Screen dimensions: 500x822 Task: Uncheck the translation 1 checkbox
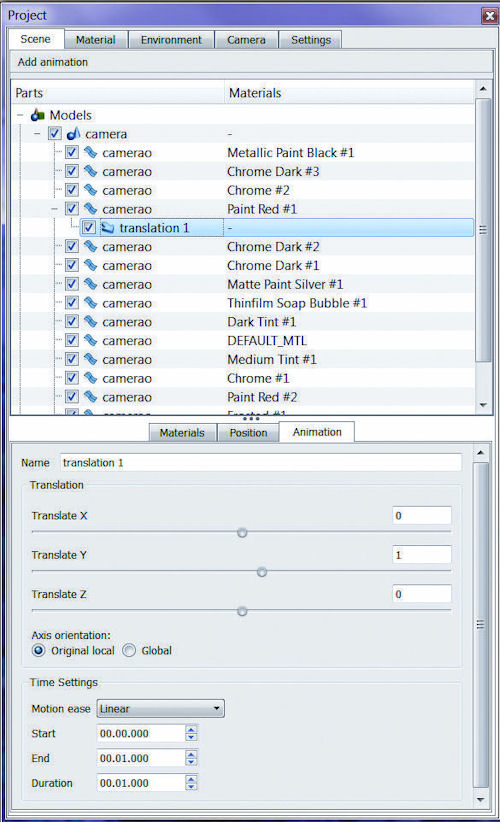point(89,228)
